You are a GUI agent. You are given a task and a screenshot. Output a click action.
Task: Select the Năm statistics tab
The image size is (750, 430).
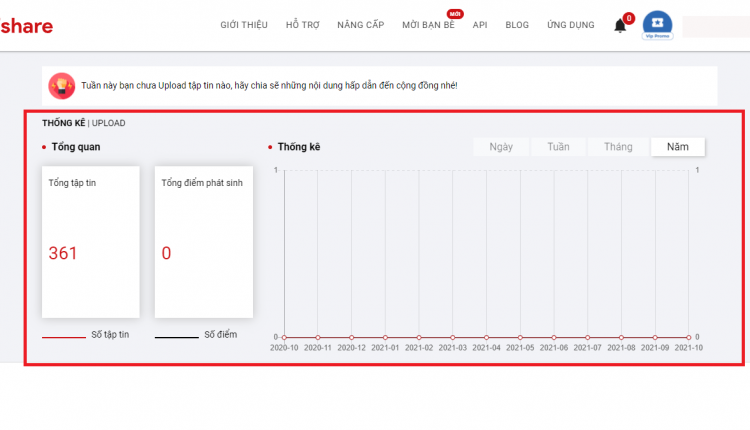[x=678, y=147]
